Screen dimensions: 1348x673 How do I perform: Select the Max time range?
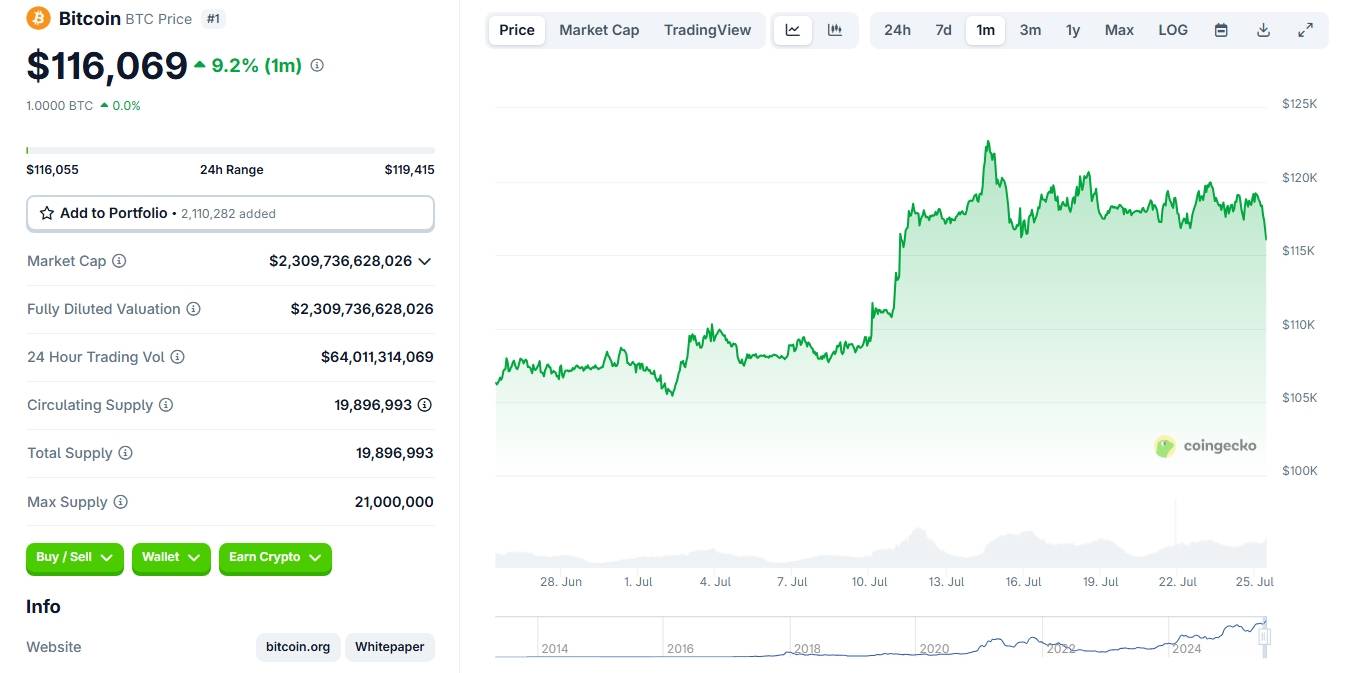(1119, 30)
